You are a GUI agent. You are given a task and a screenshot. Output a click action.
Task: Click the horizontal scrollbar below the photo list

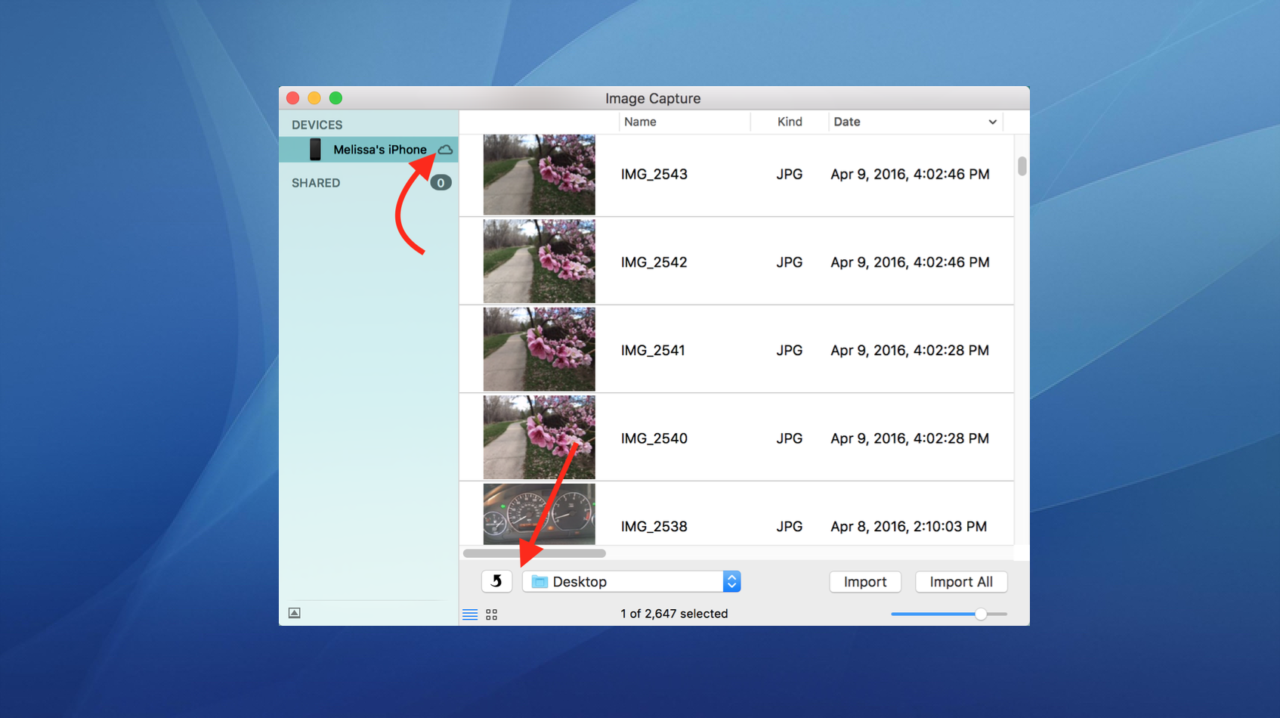click(x=534, y=553)
